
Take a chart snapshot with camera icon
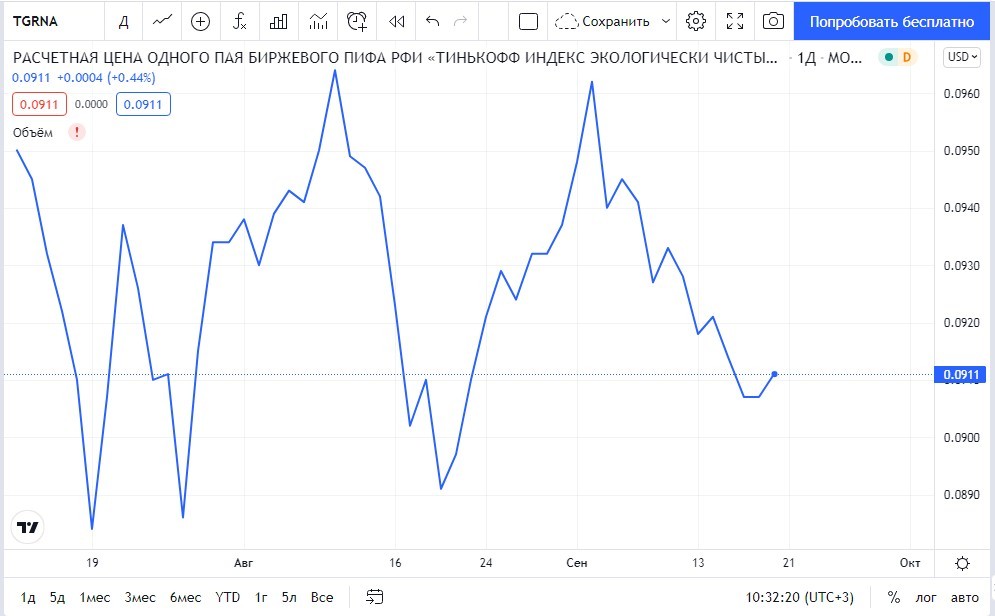tap(773, 21)
